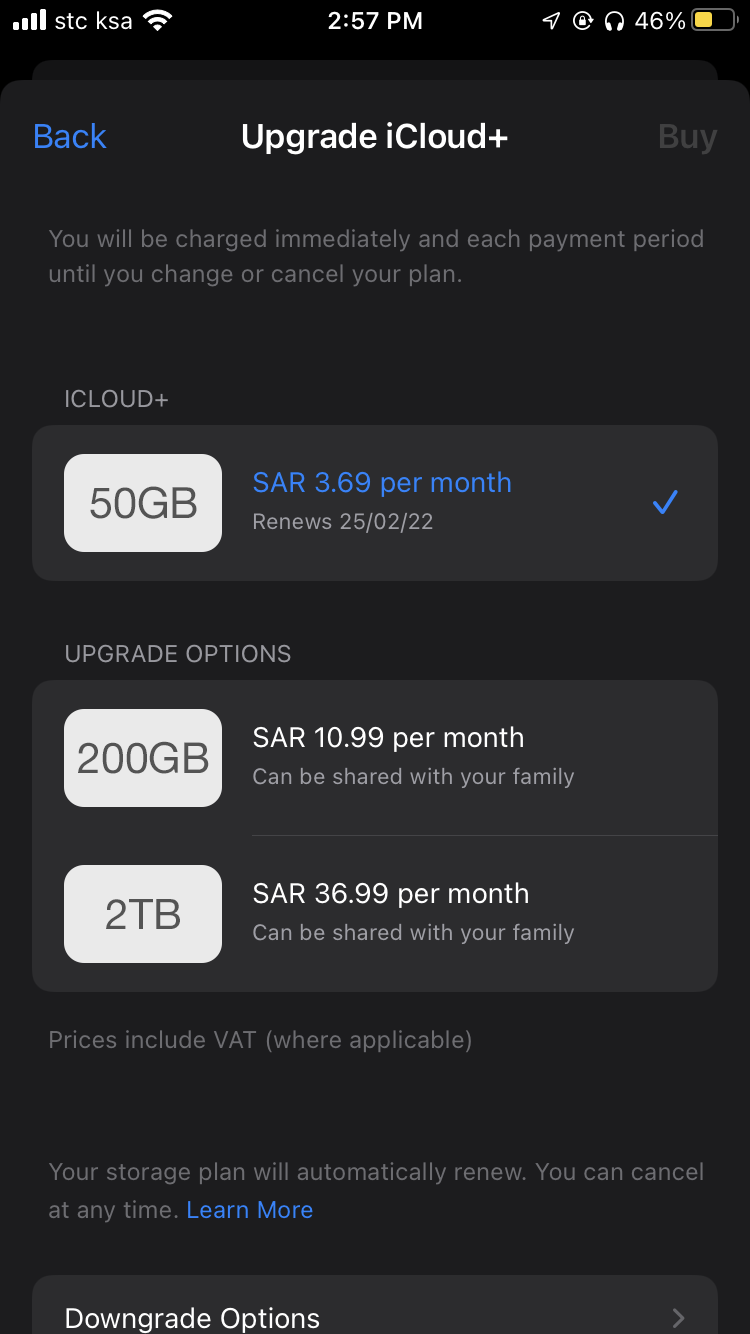Tap the location arrow status icon
Screen dimensions: 750x1334
coord(551,21)
